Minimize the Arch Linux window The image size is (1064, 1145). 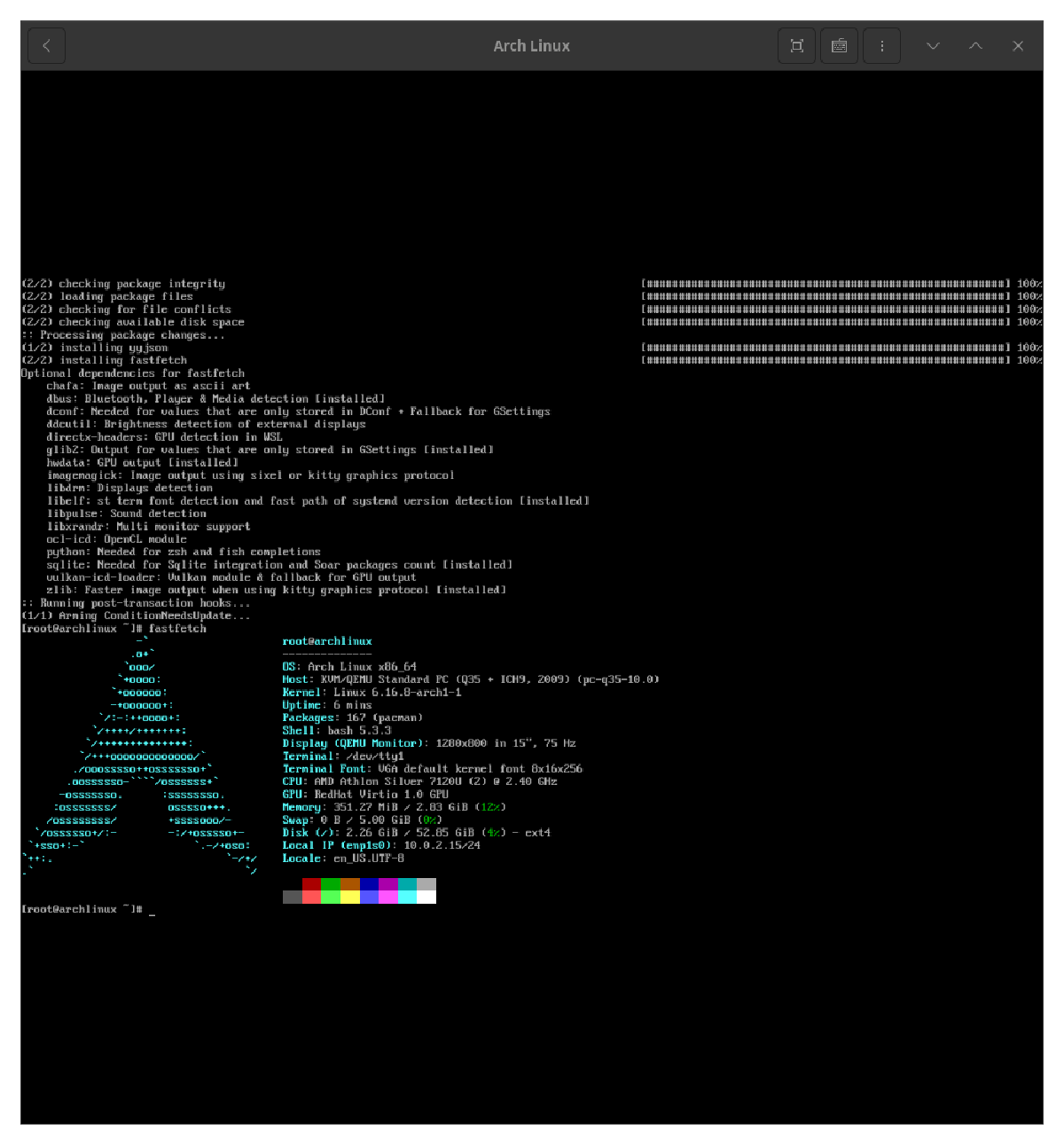coord(933,46)
